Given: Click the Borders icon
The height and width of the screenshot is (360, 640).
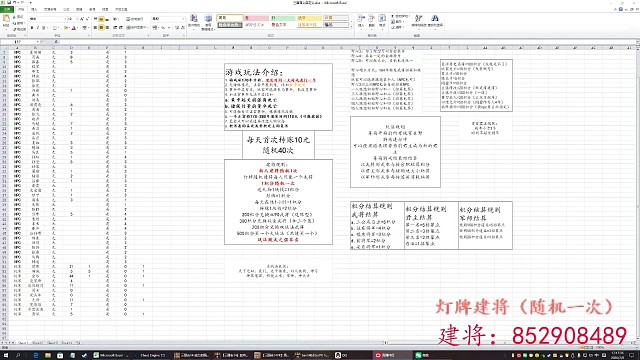Looking at the screenshot, I should [x=54, y=28].
